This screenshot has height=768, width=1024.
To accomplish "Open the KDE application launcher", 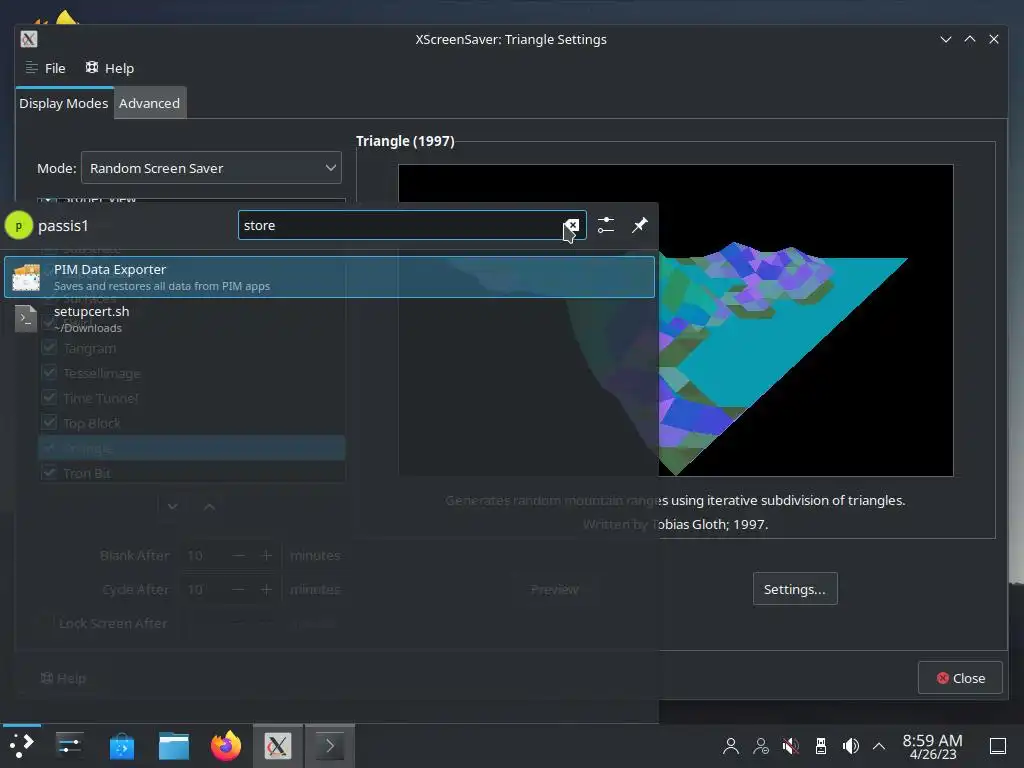I will click(x=22, y=745).
